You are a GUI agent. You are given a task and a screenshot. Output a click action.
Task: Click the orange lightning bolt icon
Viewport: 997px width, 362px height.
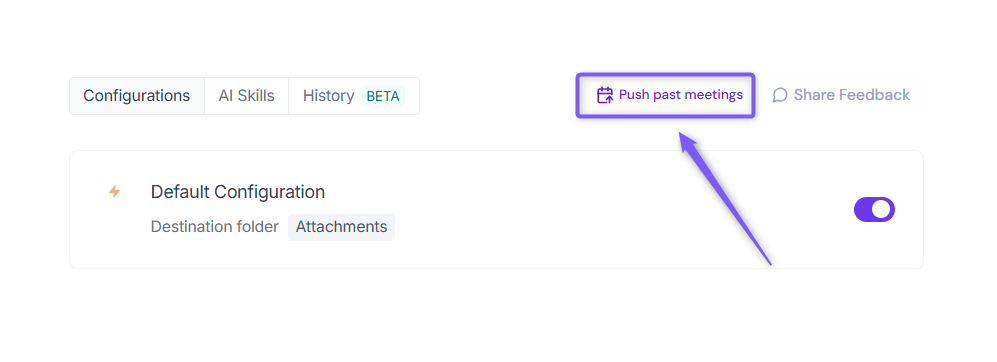(114, 191)
